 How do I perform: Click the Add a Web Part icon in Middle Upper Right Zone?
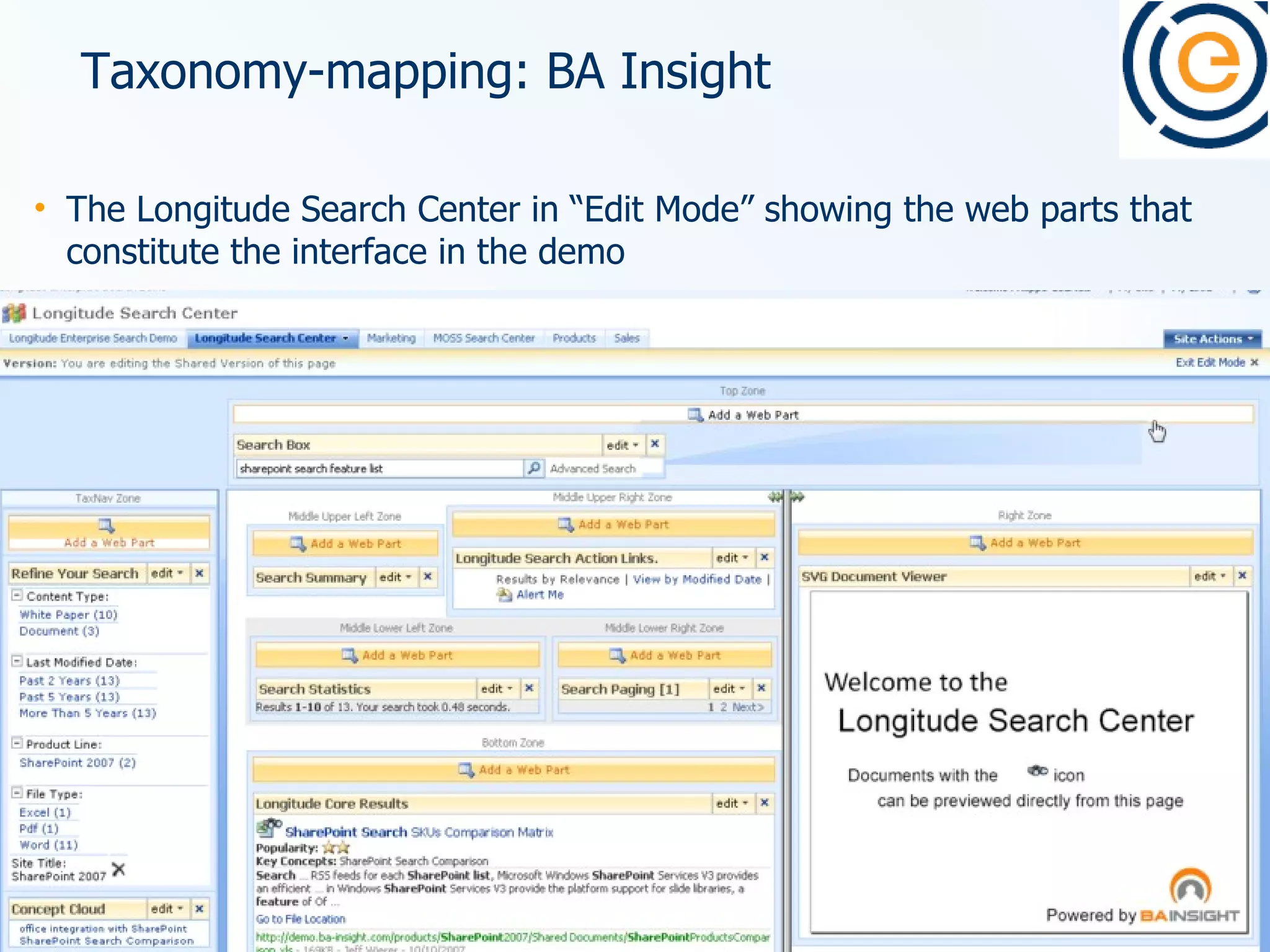tap(566, 524)
